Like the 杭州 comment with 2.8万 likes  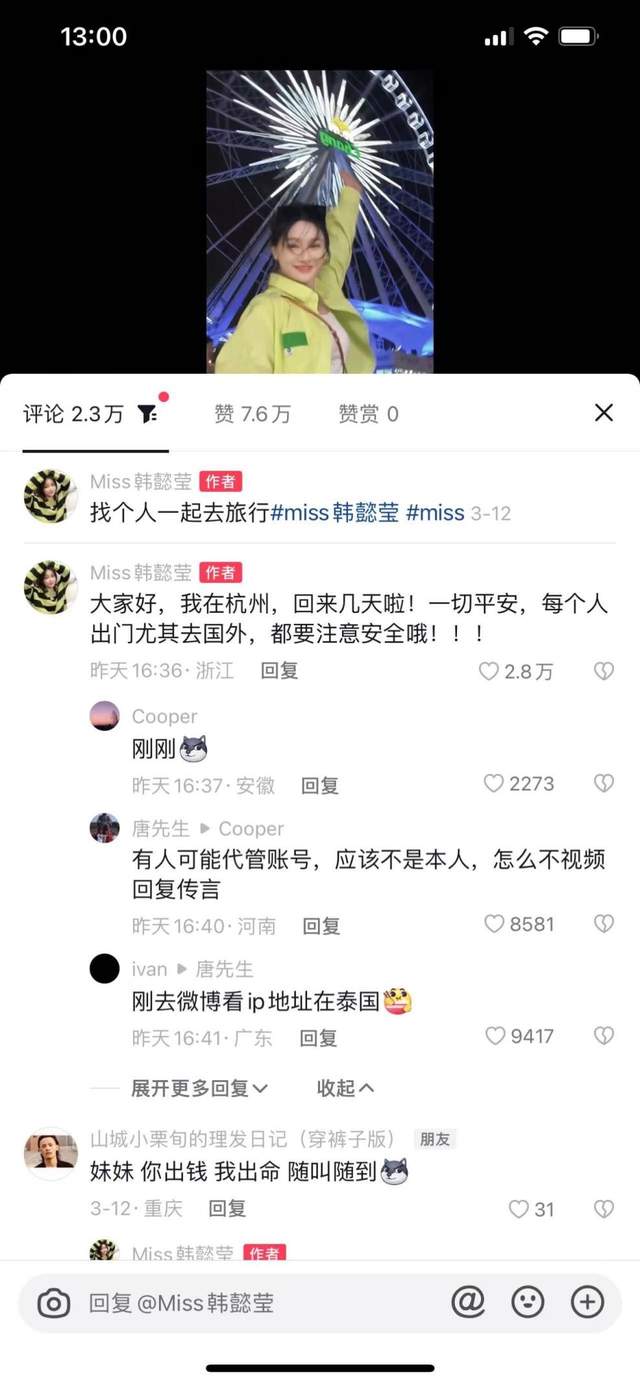pyautogui.click(x=488, y=671)
